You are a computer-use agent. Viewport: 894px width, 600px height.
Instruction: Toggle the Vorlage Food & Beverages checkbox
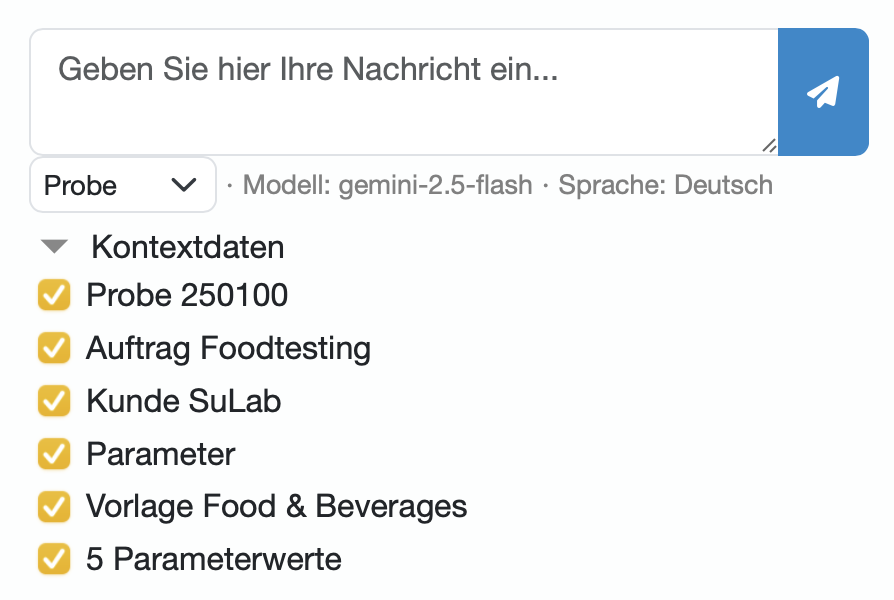coord(54,507)
